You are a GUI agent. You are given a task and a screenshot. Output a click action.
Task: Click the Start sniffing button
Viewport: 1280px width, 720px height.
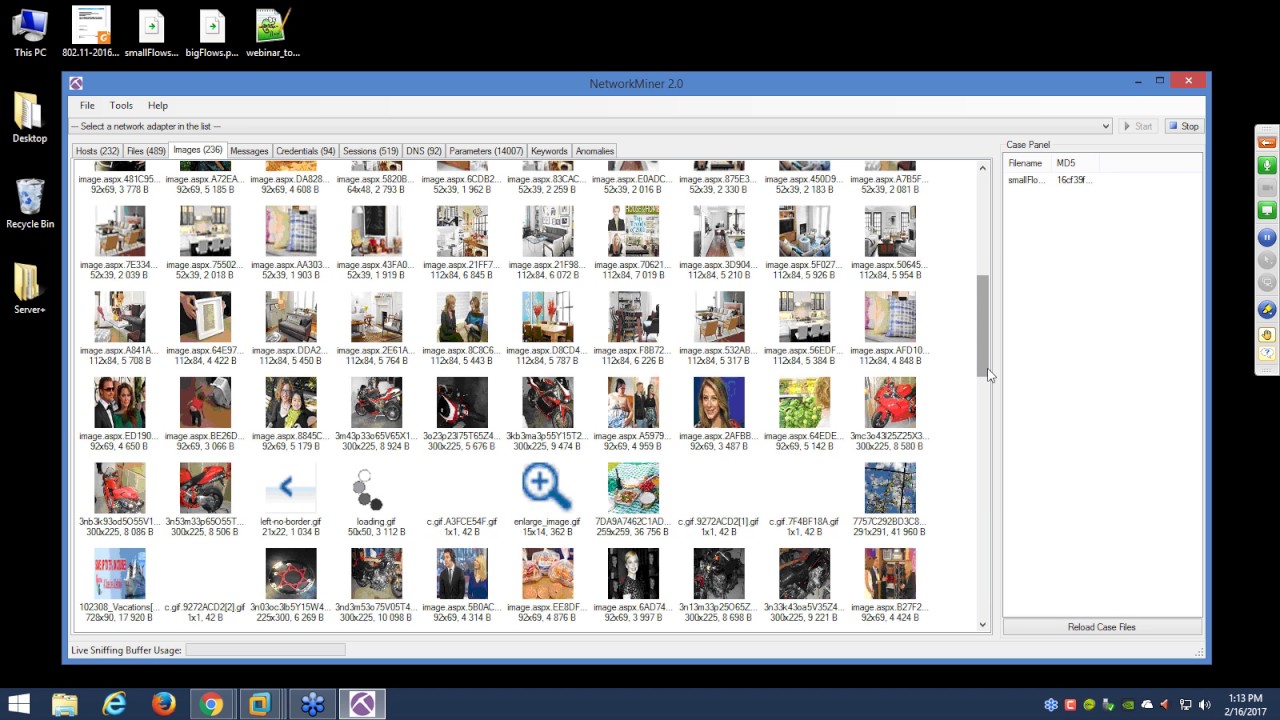[1138, 126]
